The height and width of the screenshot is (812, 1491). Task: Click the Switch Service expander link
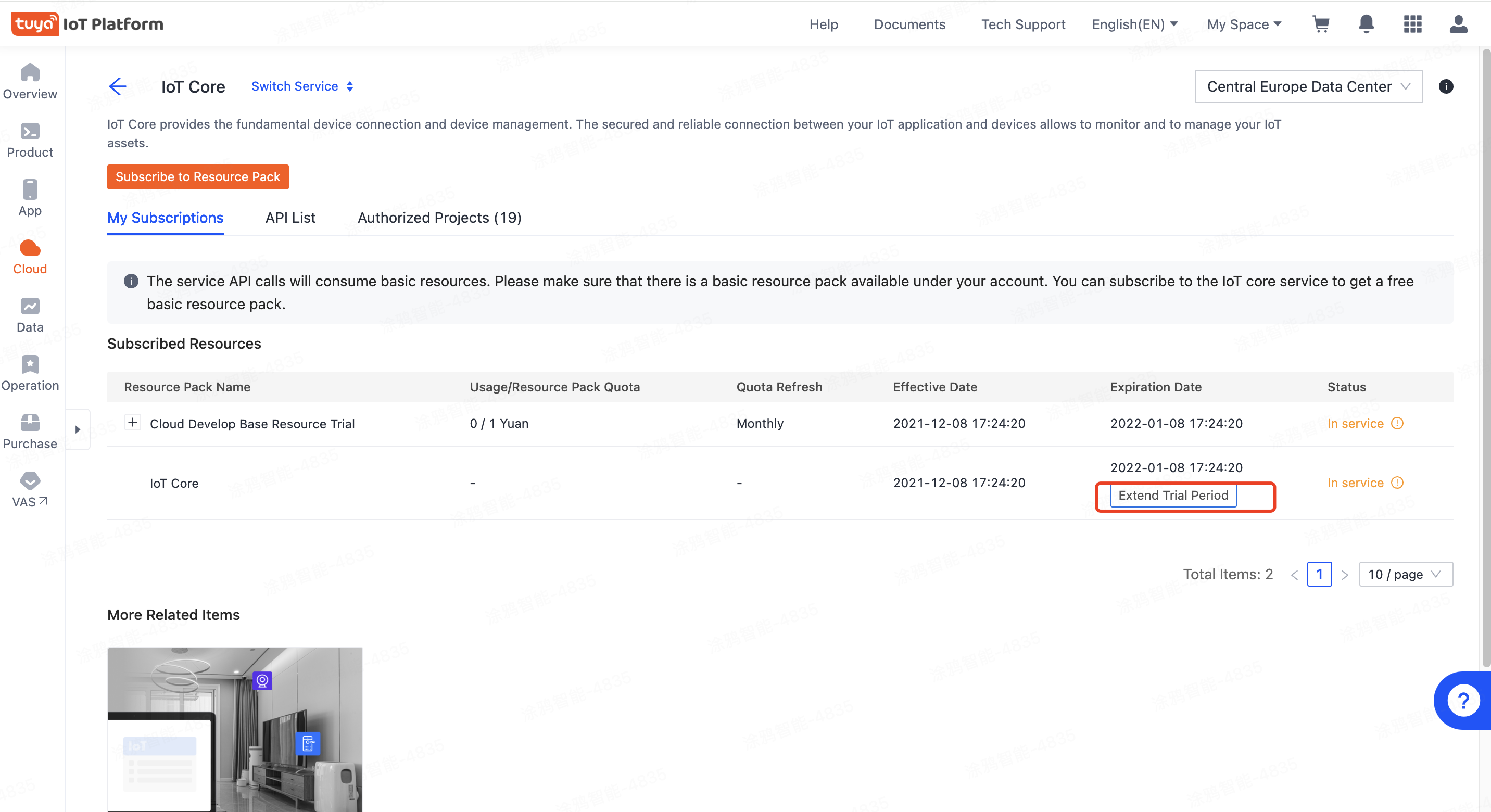(x=302, y=86)
